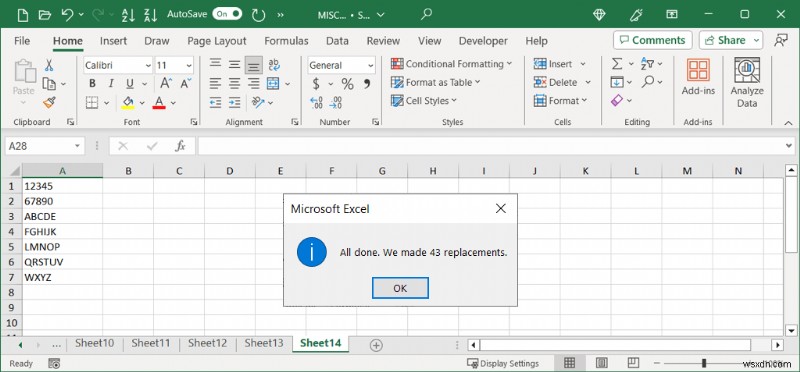The width and height of the screenshot is (800, 372).
Task: Select cell A3 containing ABCDE
Action: (62, 216)
